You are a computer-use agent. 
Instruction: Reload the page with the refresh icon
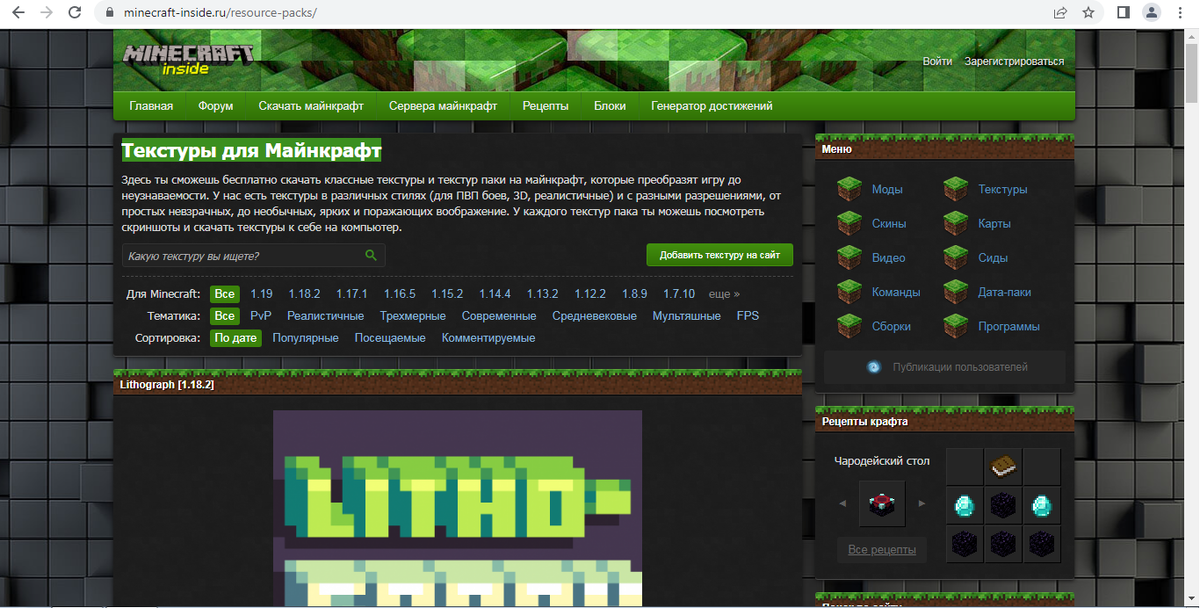point(75,14)
